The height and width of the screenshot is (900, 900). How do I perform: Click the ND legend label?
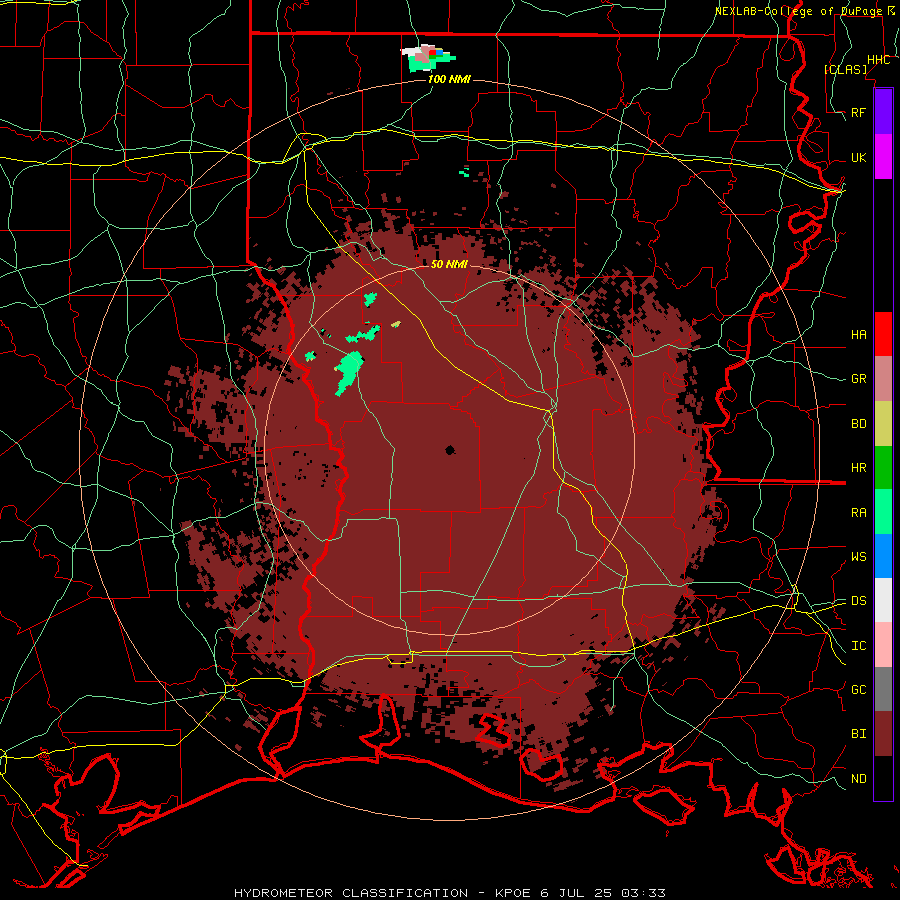click(x=859, y=779)
